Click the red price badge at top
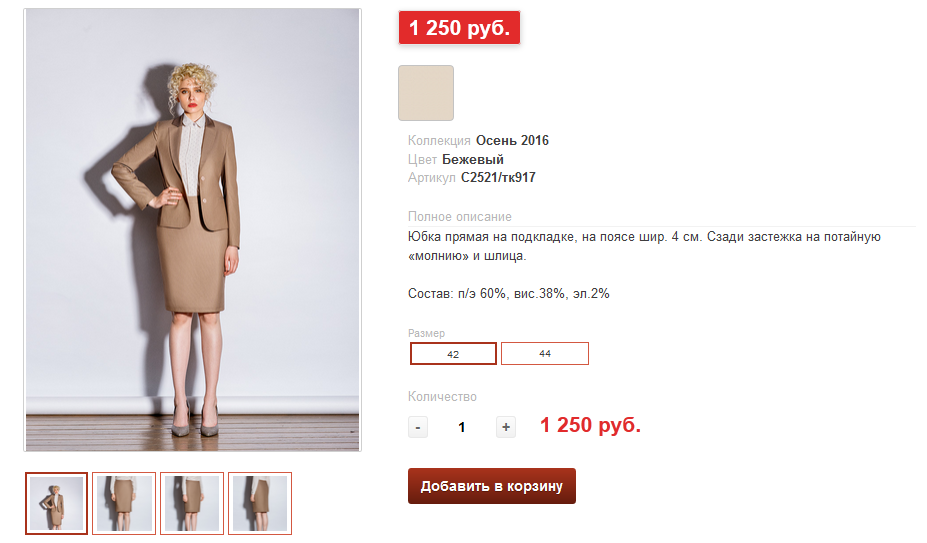The width and height of the screenshot is (927, 543). click(x=459, y=28)
